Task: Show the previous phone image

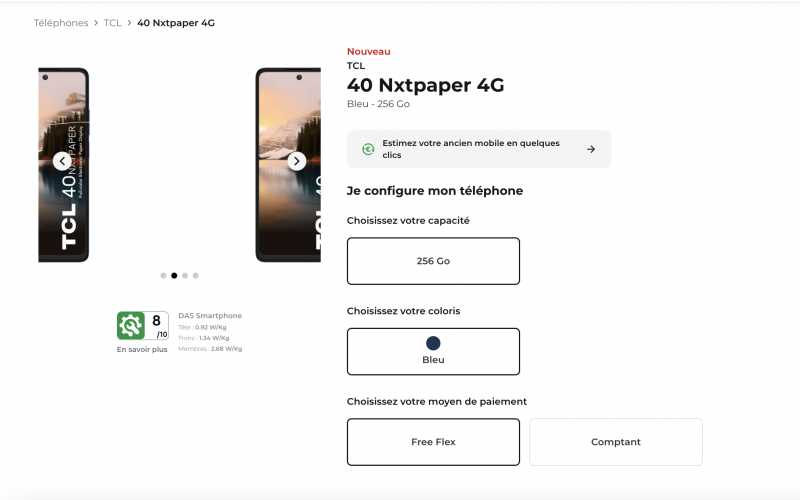Action: (x=62, y=161)
